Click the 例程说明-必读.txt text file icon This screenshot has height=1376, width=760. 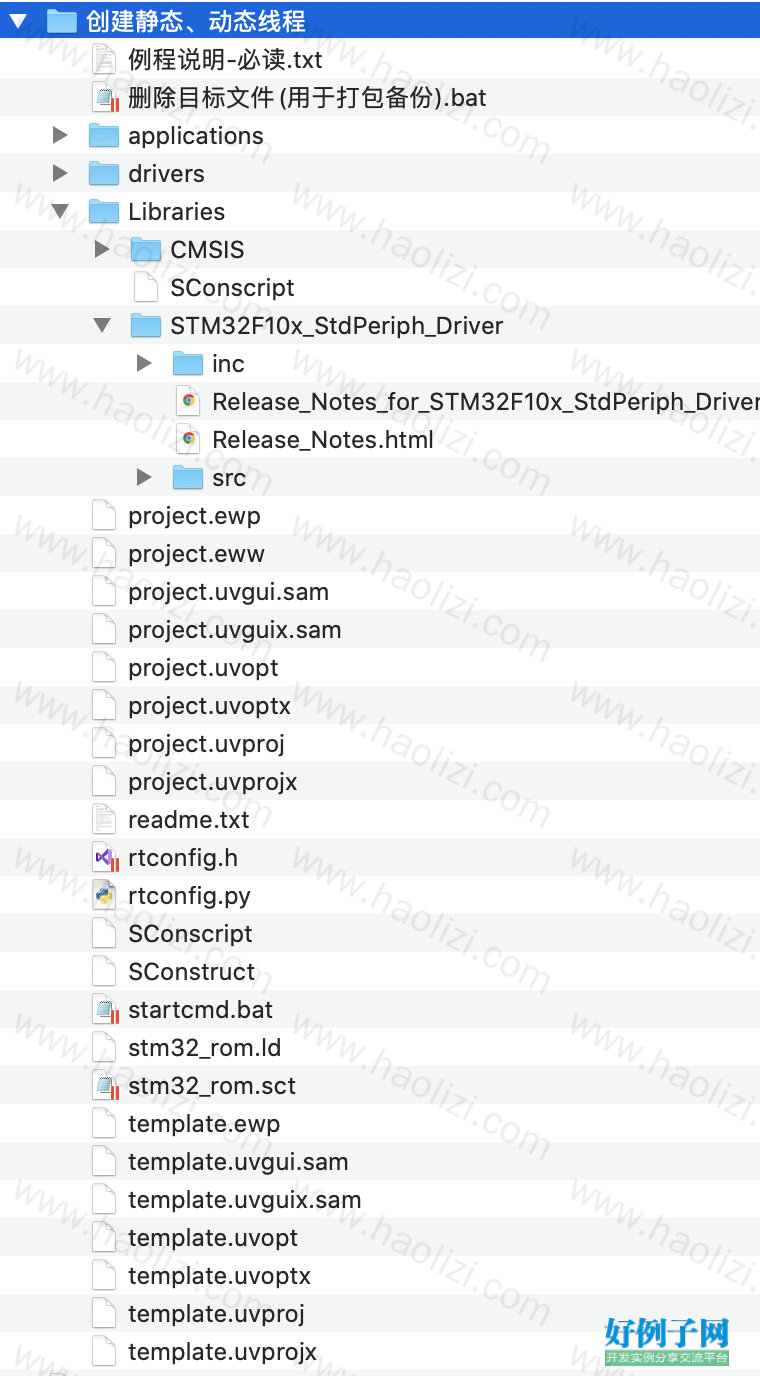tap(104, 59)
